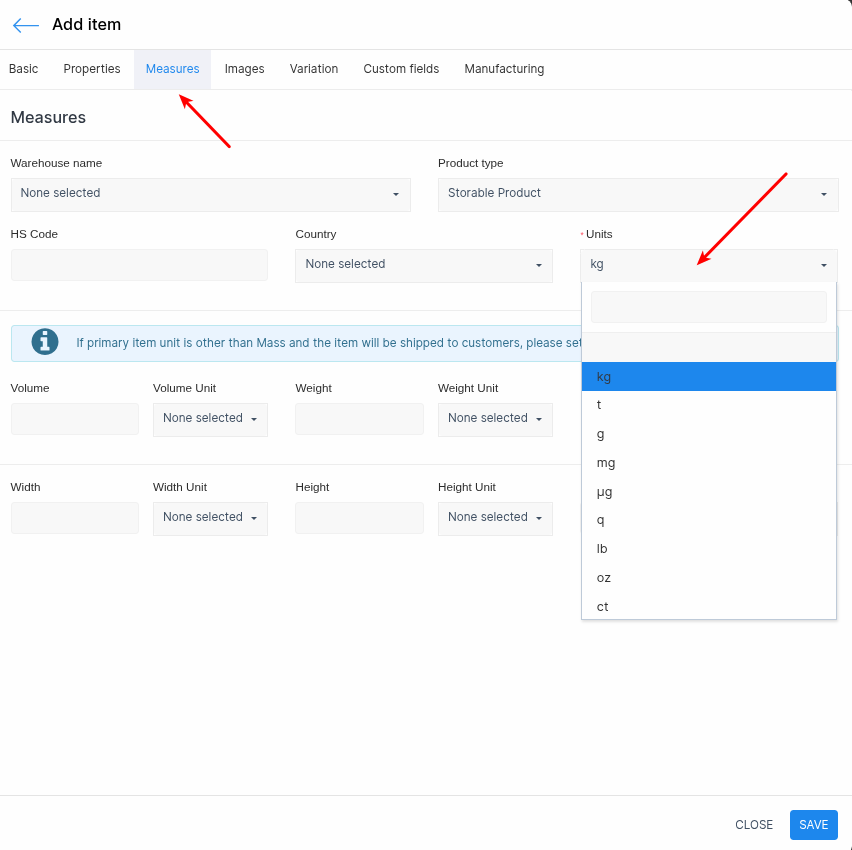
Task: Click the blue info icon
Action: pos(45,342)
